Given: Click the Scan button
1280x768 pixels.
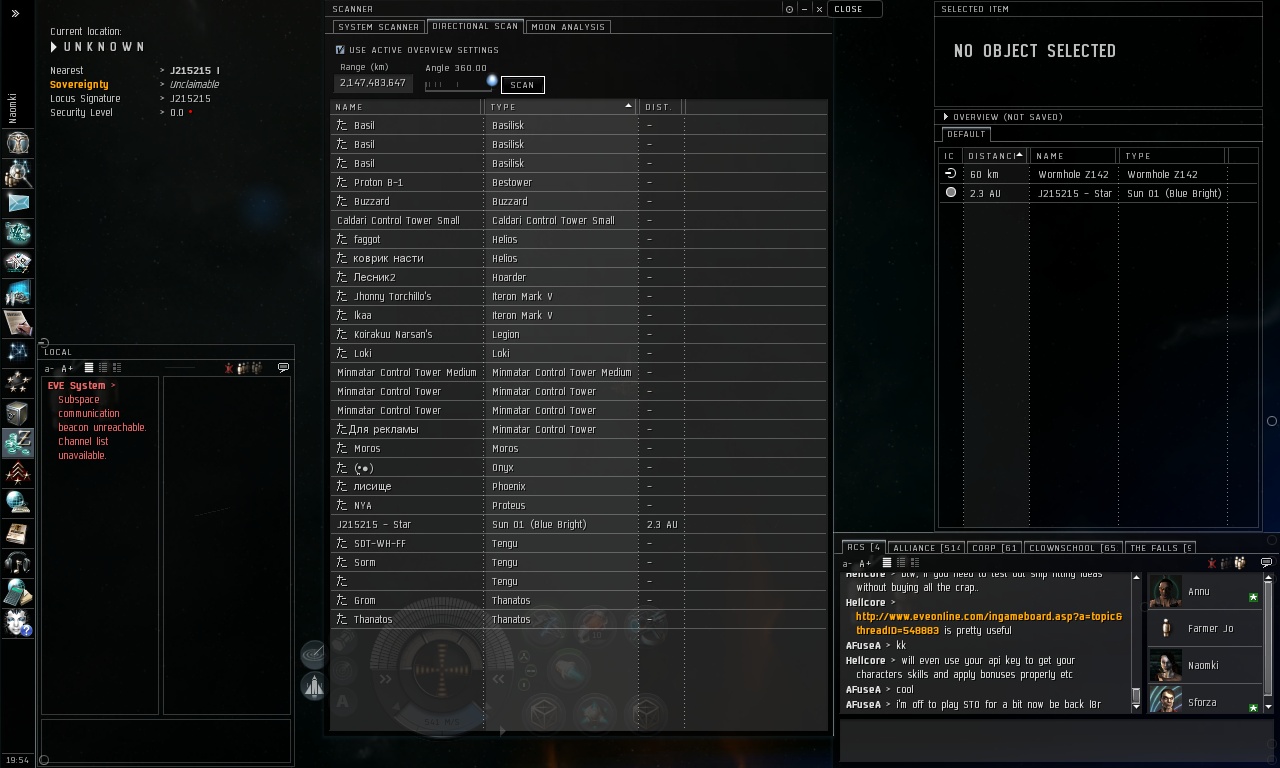Looking at the screenshot, I should click(522, 85).
